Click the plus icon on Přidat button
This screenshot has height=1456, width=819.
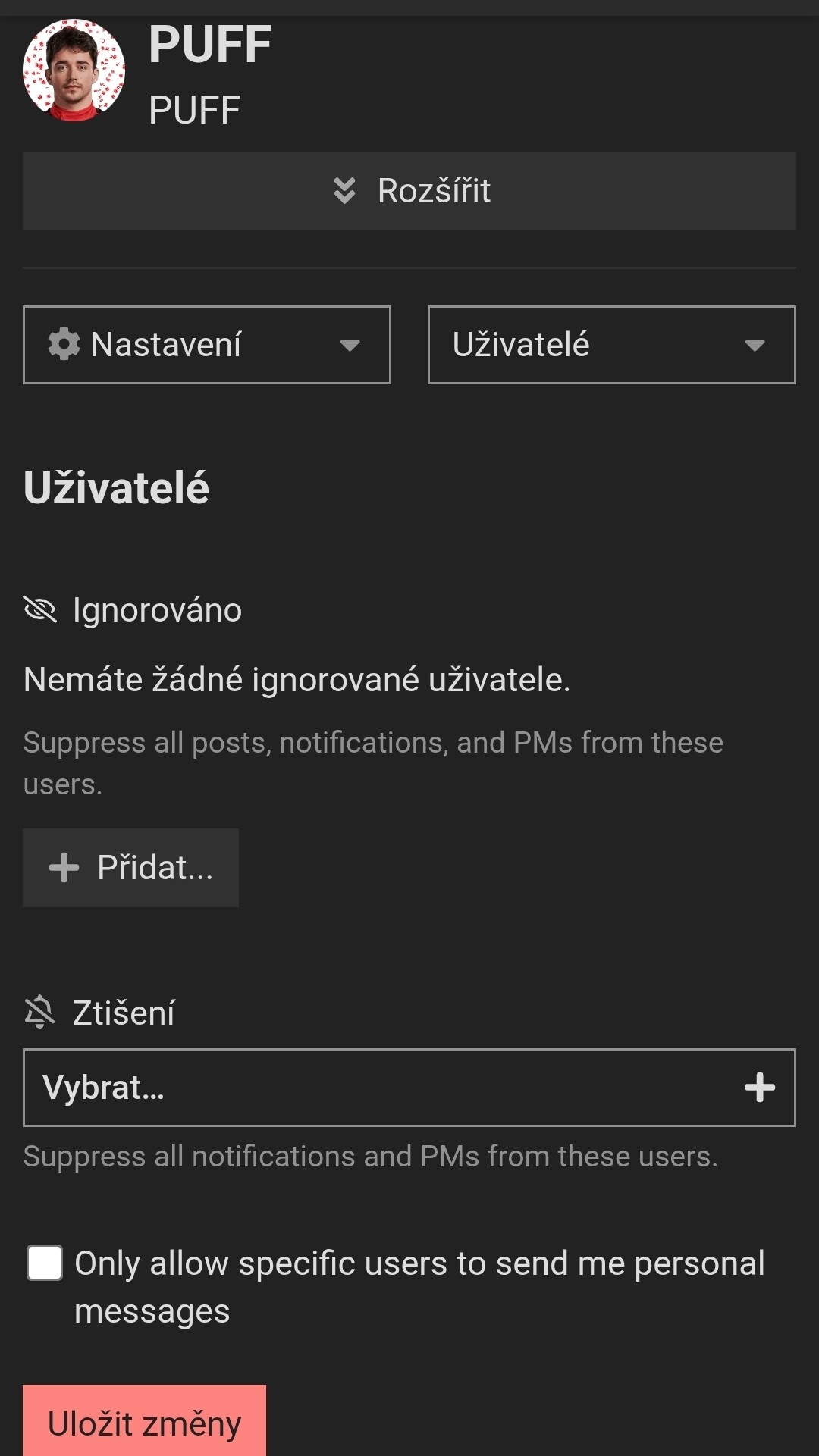(x=64, y=868)
